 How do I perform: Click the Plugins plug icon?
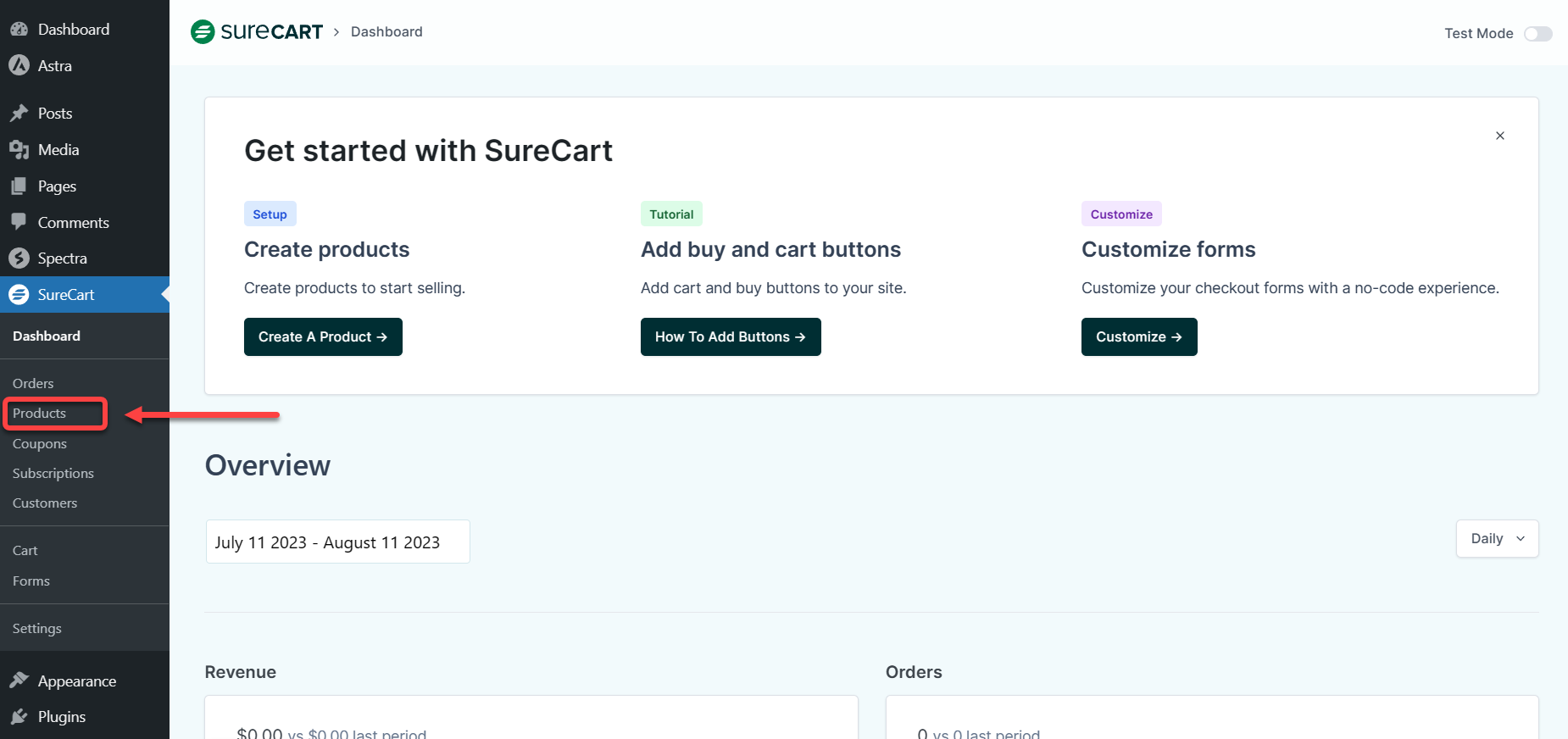(19, 717)
